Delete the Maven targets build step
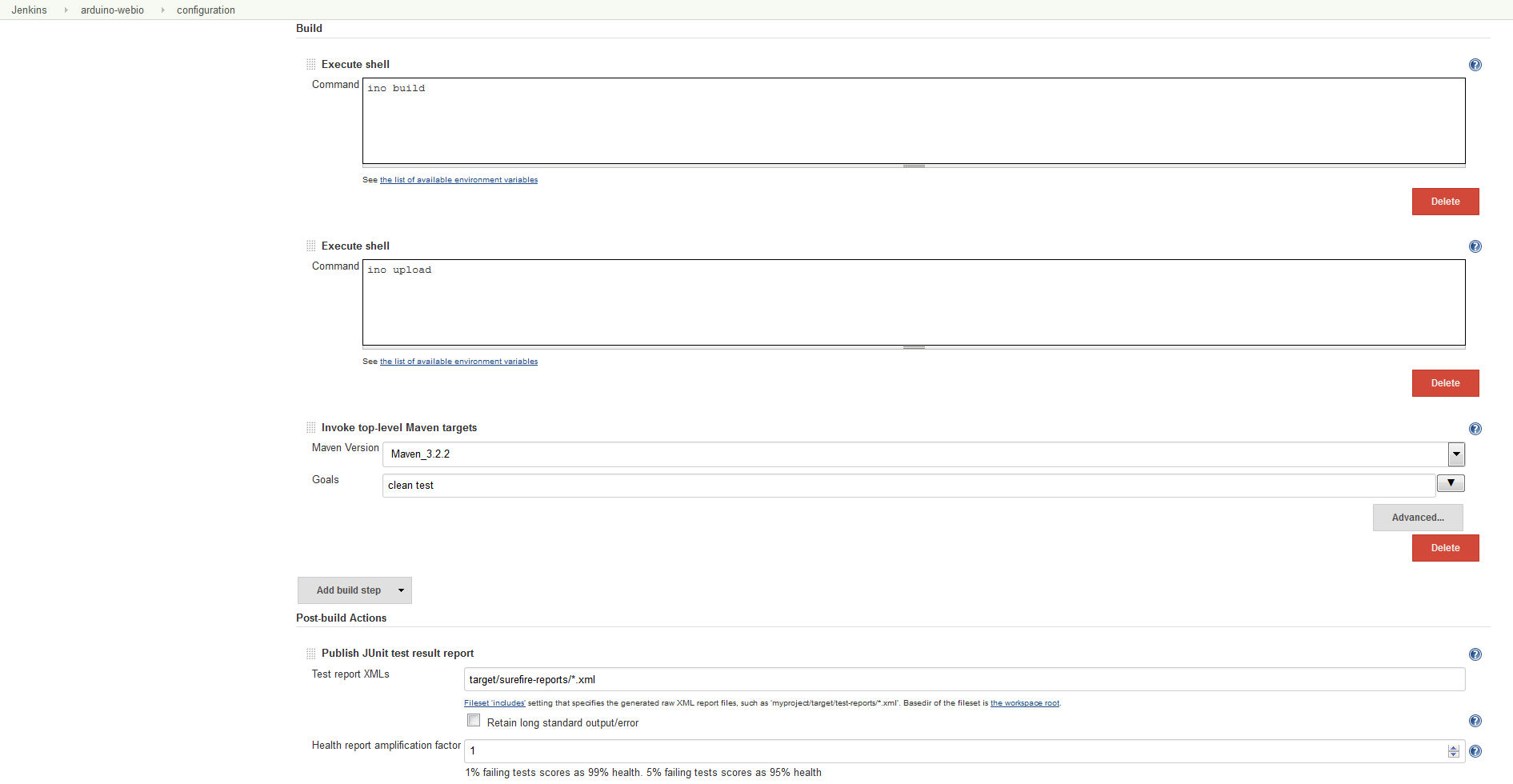The image size is (1513, 784). click(1445, 548)
